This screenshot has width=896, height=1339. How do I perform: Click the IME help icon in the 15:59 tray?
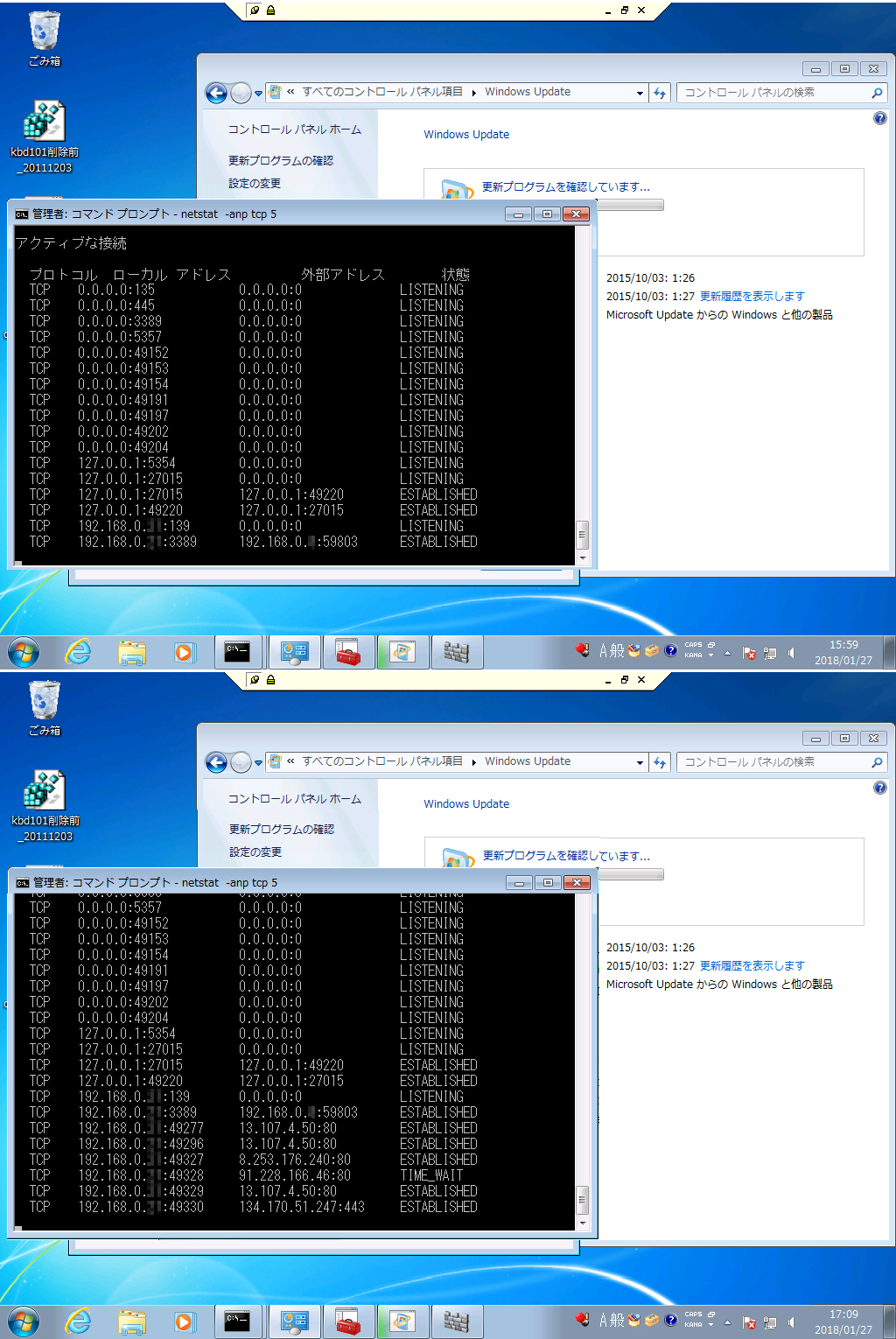tap(670, 650)
